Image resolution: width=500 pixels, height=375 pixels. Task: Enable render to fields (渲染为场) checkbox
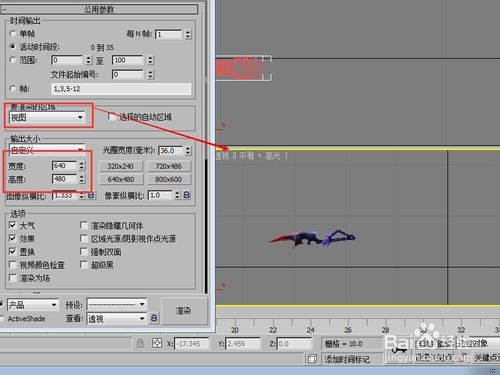(13, 278)
